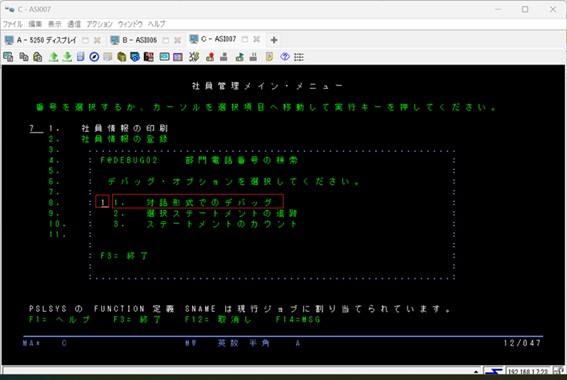Open help via blue question-mark icon
The width and height of the screenshot is (567, 380).
pyautogui.click(x=285, y=57)
